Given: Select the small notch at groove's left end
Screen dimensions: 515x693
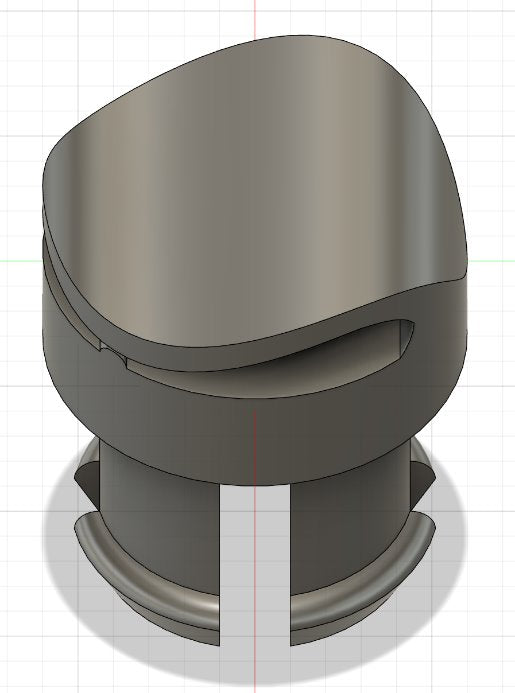Looking at the screenshot, I should click(113, 354).
